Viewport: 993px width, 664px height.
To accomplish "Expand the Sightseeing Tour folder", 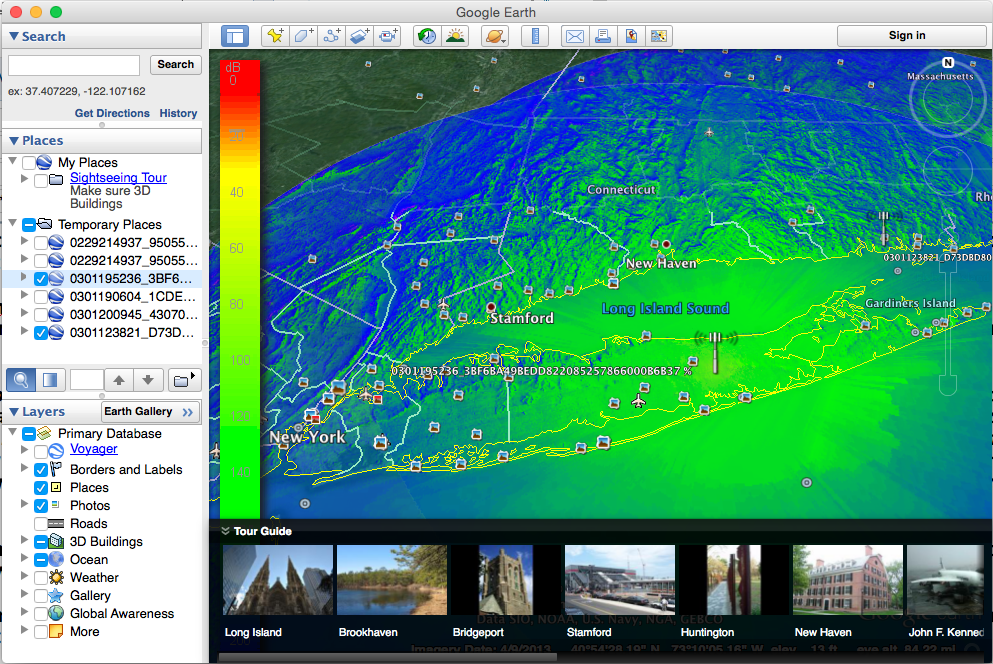I will [x=23, y=178].
